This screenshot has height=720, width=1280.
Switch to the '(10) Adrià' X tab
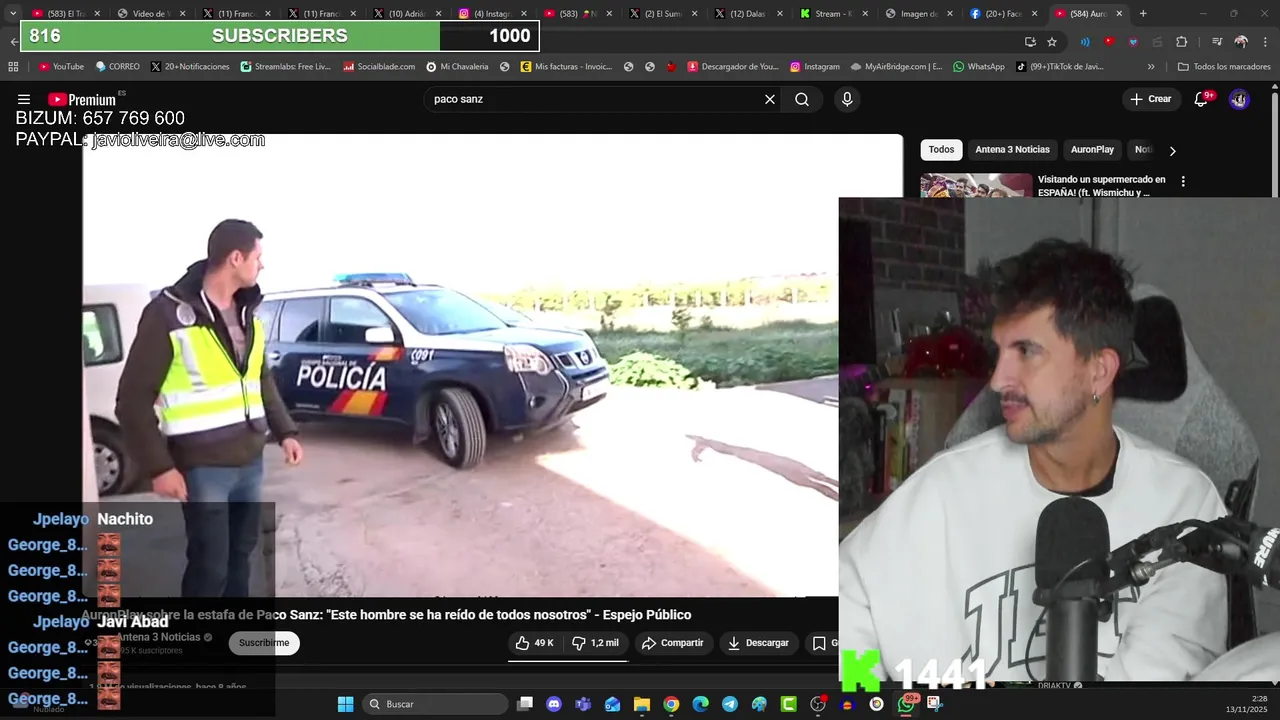407,14
